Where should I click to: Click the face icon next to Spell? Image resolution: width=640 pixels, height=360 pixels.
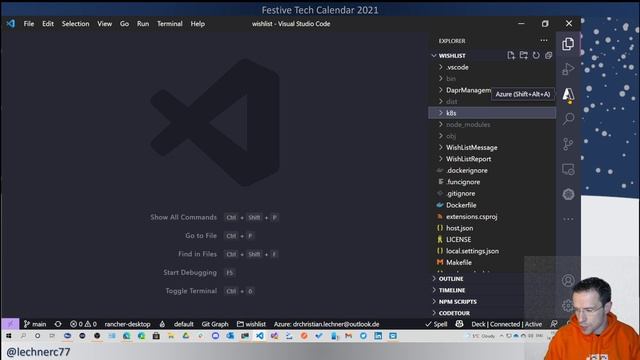pos(459,324)
